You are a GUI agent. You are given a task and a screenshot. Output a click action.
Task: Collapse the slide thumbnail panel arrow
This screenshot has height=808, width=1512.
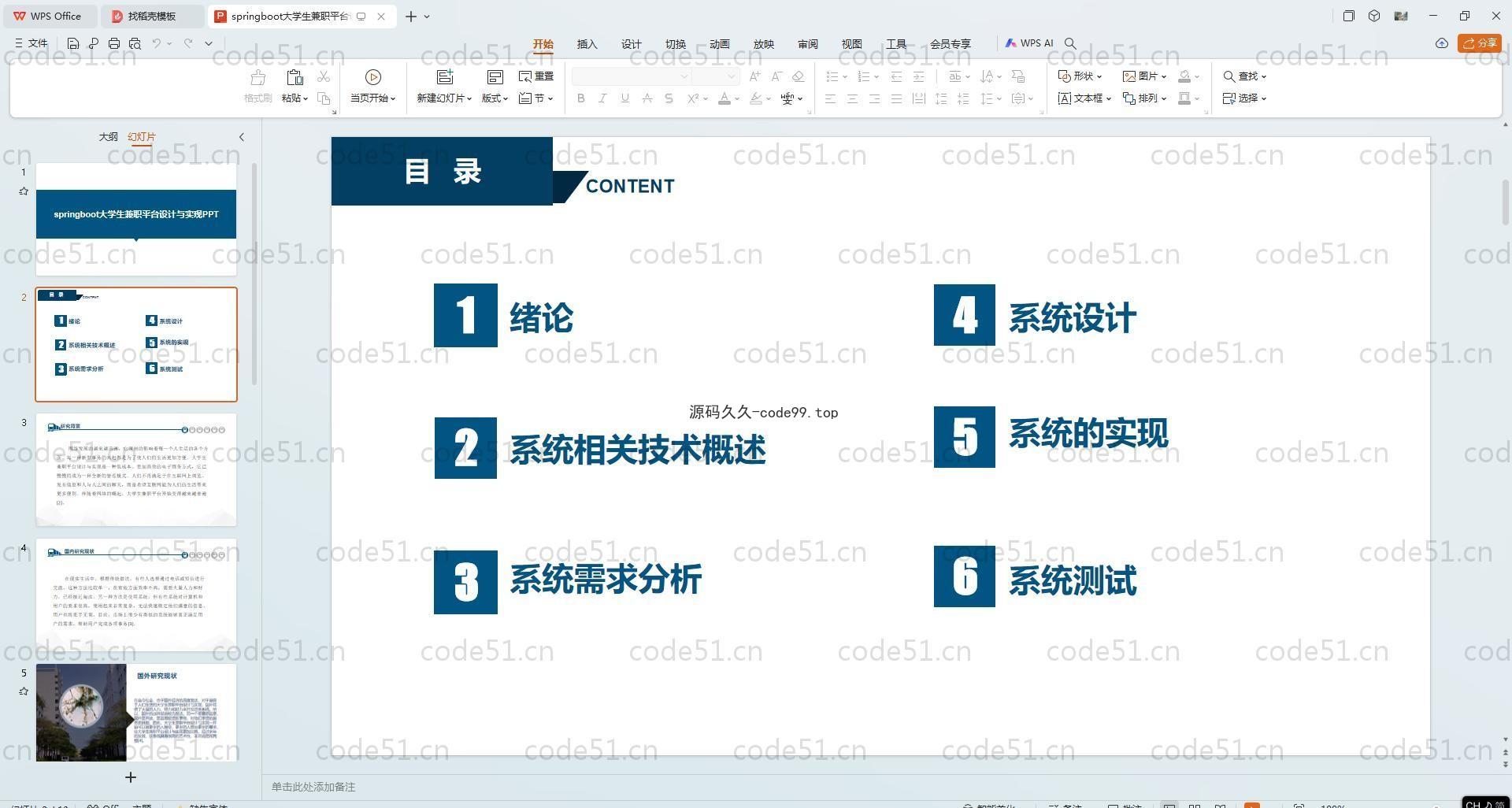pos(242,137)
